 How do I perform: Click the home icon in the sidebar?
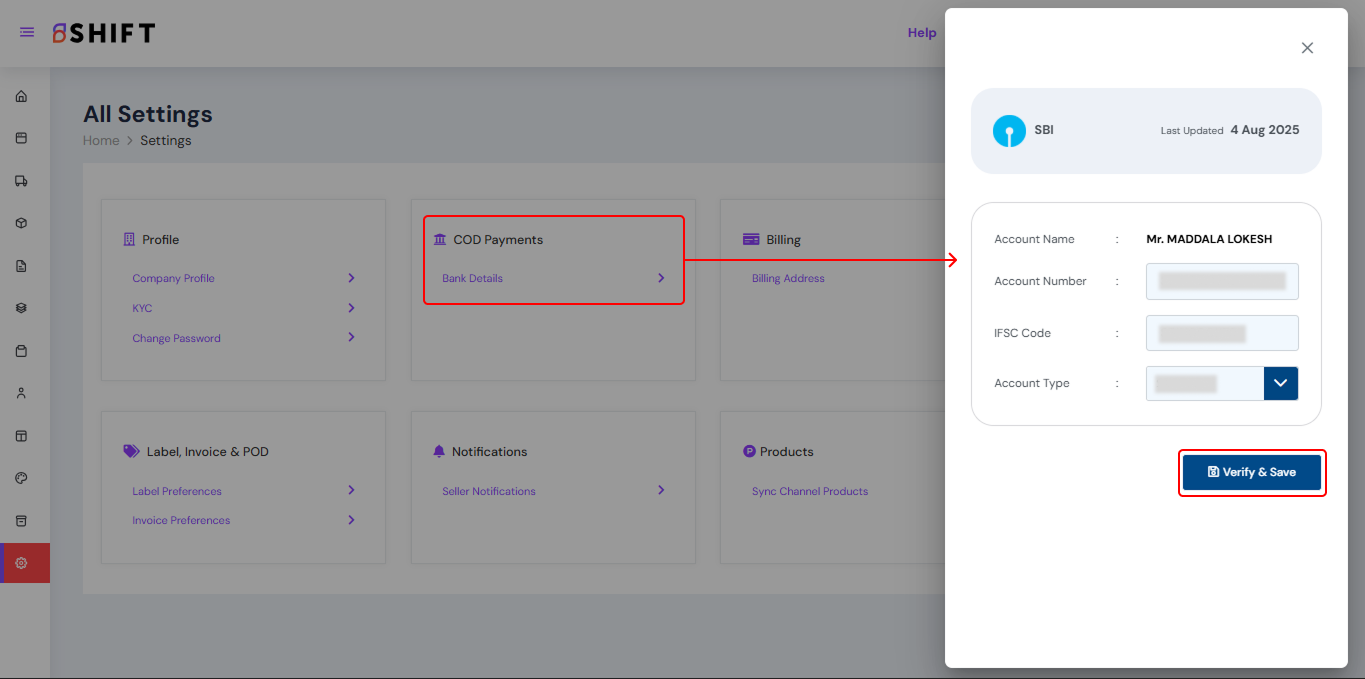point(21,97)
